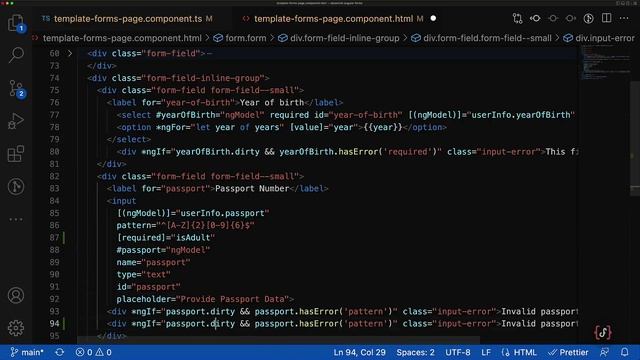Go to next change in editor toolbar
This screenshot has width=640, height=360.
coord(571,18)
